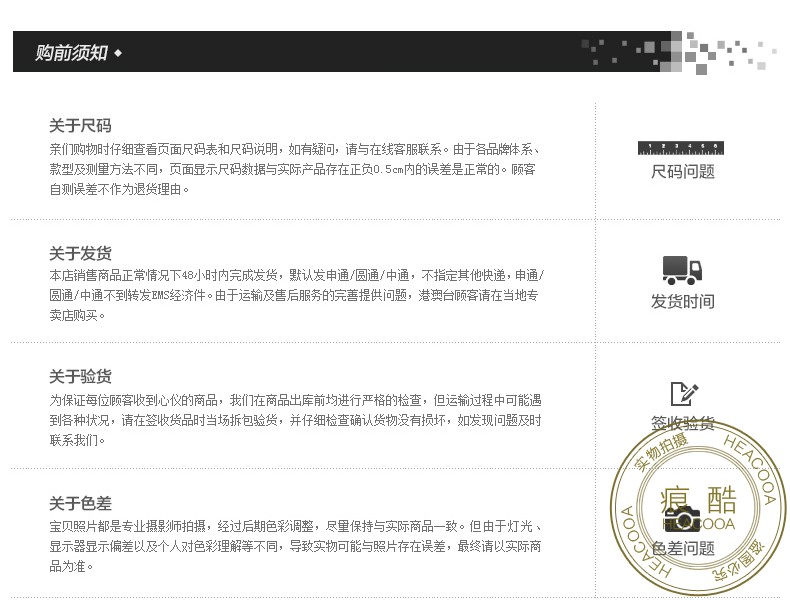Click the delivery truck icon
This screenshot has width=790, height=600.
[682, 270]
